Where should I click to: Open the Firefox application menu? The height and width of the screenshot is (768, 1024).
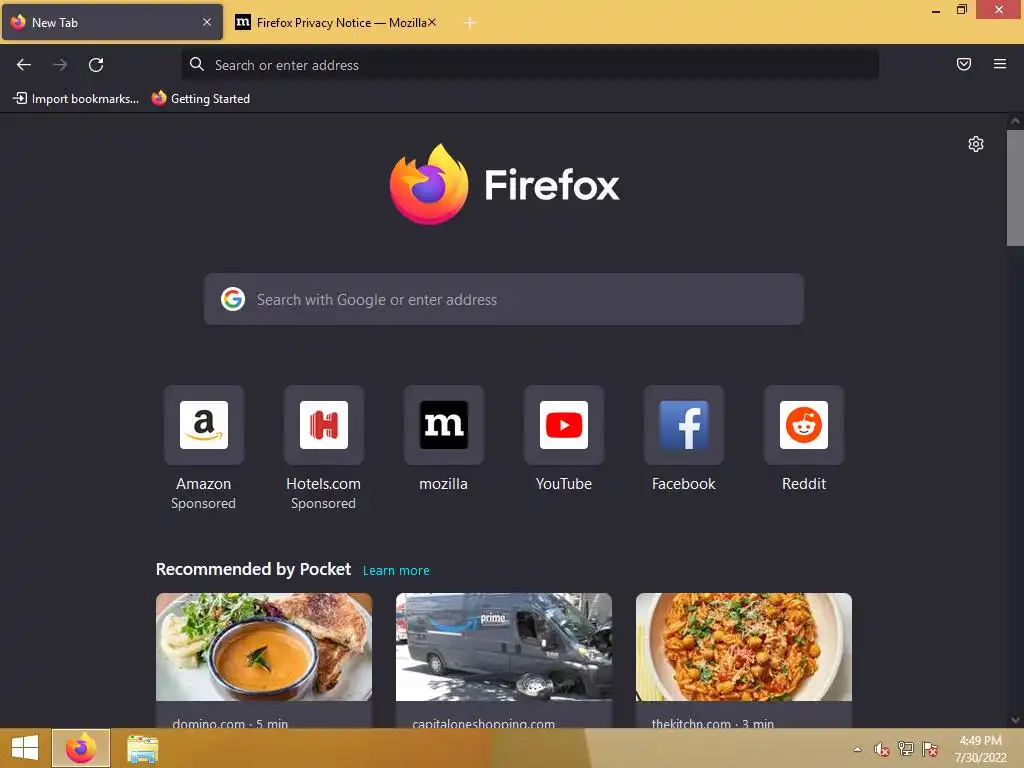coord(999,64)
